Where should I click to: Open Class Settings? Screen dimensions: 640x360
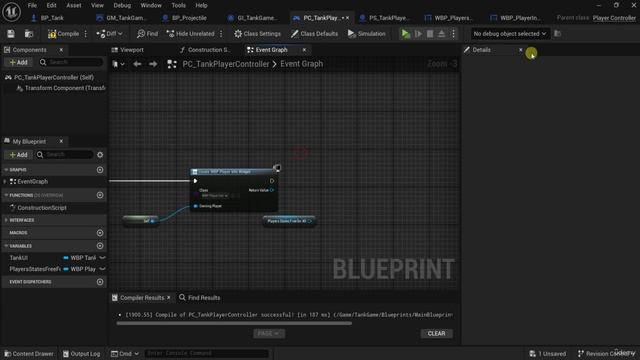[257, 34]
